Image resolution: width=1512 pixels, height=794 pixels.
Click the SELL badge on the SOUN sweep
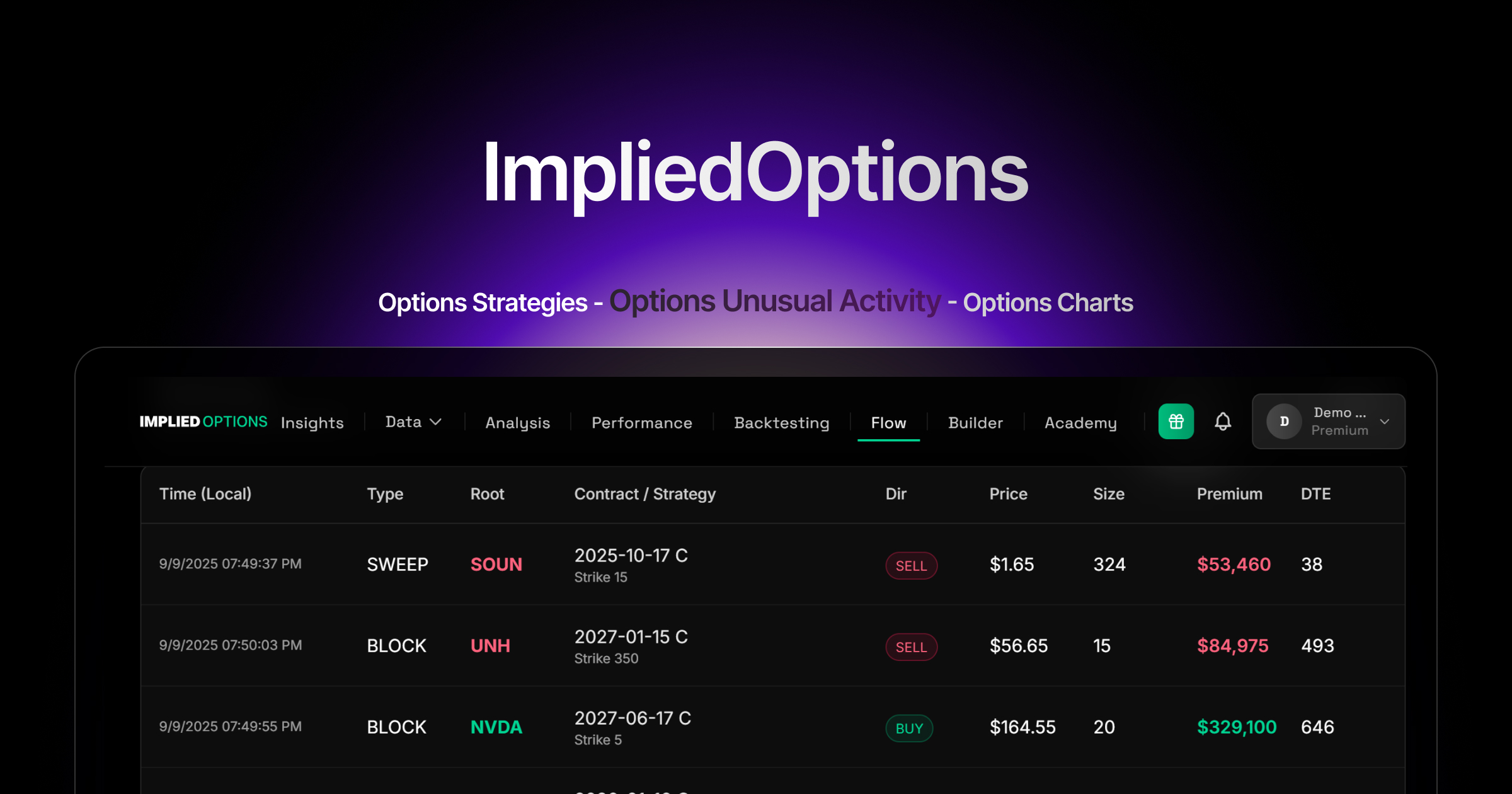pyautogui.click(x=911, y=565)
